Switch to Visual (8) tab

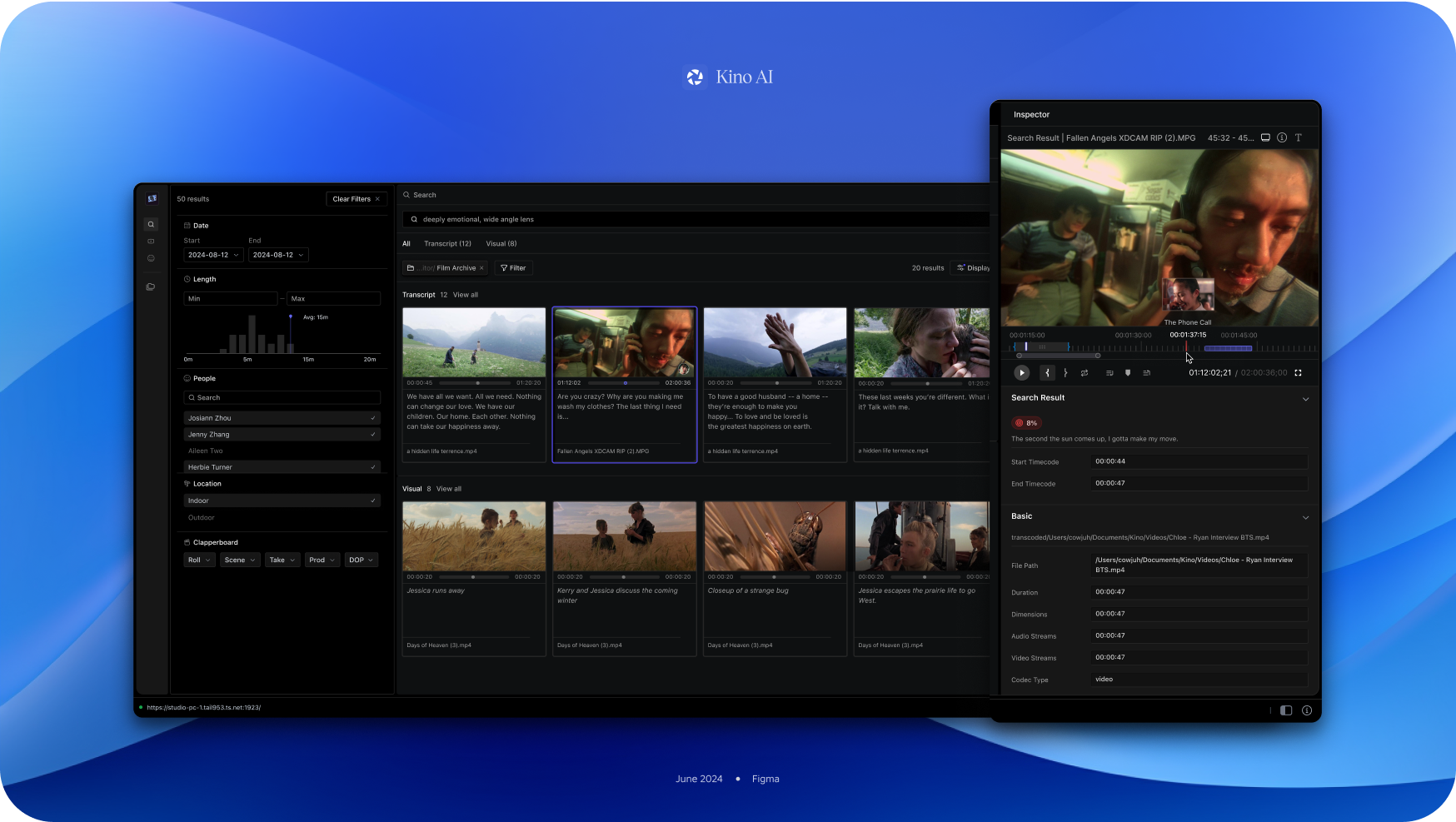501,244
